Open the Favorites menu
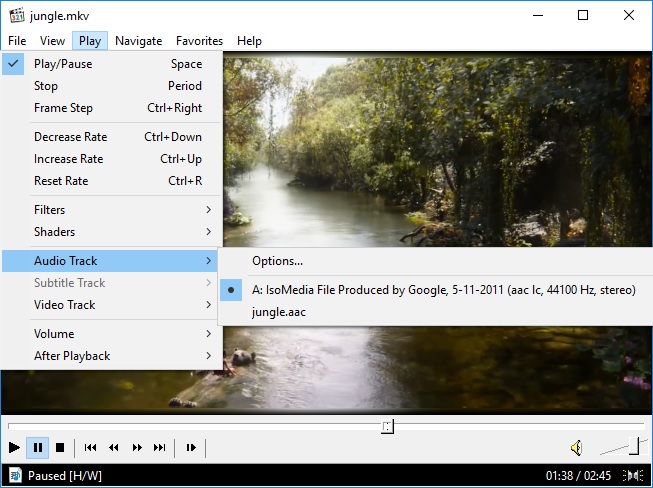 [x=199, y=41]
